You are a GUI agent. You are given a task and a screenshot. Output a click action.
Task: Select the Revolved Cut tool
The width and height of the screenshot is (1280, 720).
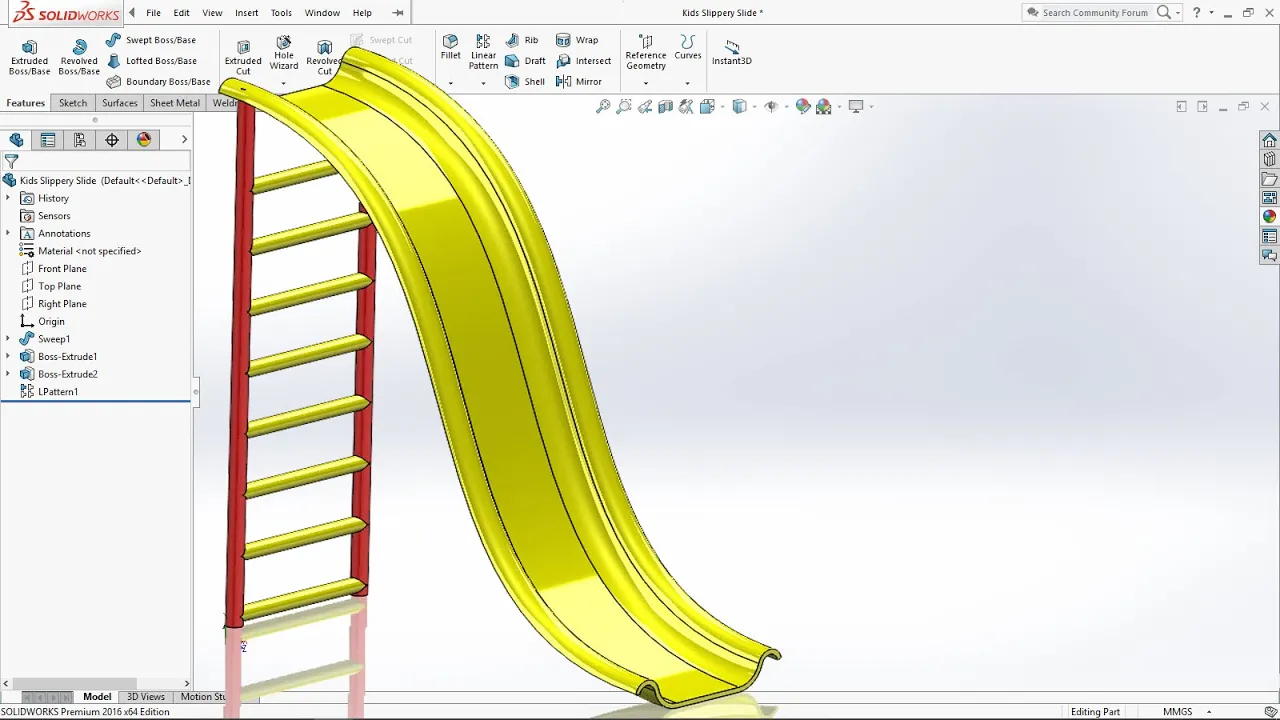[324, 58]
